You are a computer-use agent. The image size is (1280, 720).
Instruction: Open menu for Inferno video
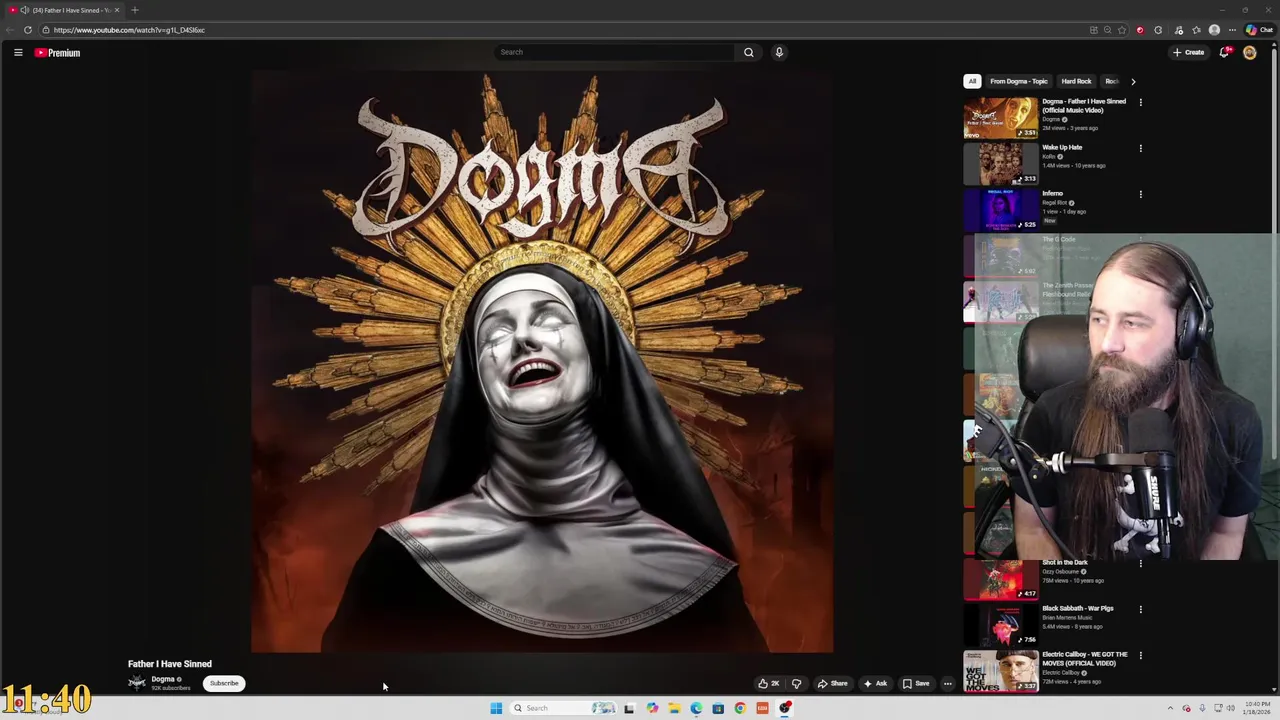coord(1140,194)
